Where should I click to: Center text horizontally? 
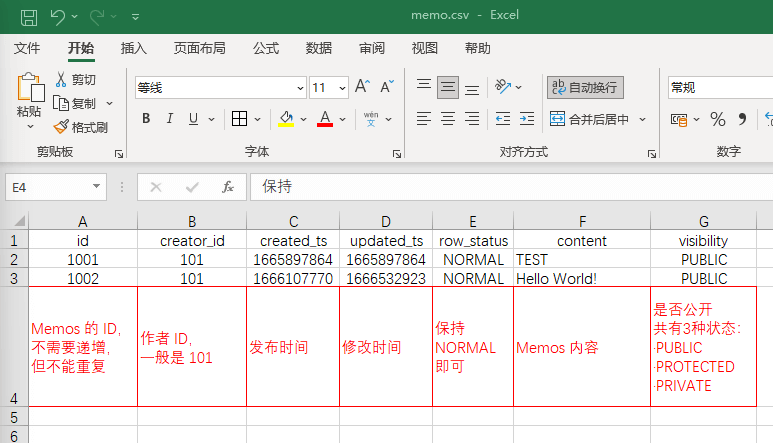[x=448, y=119]
